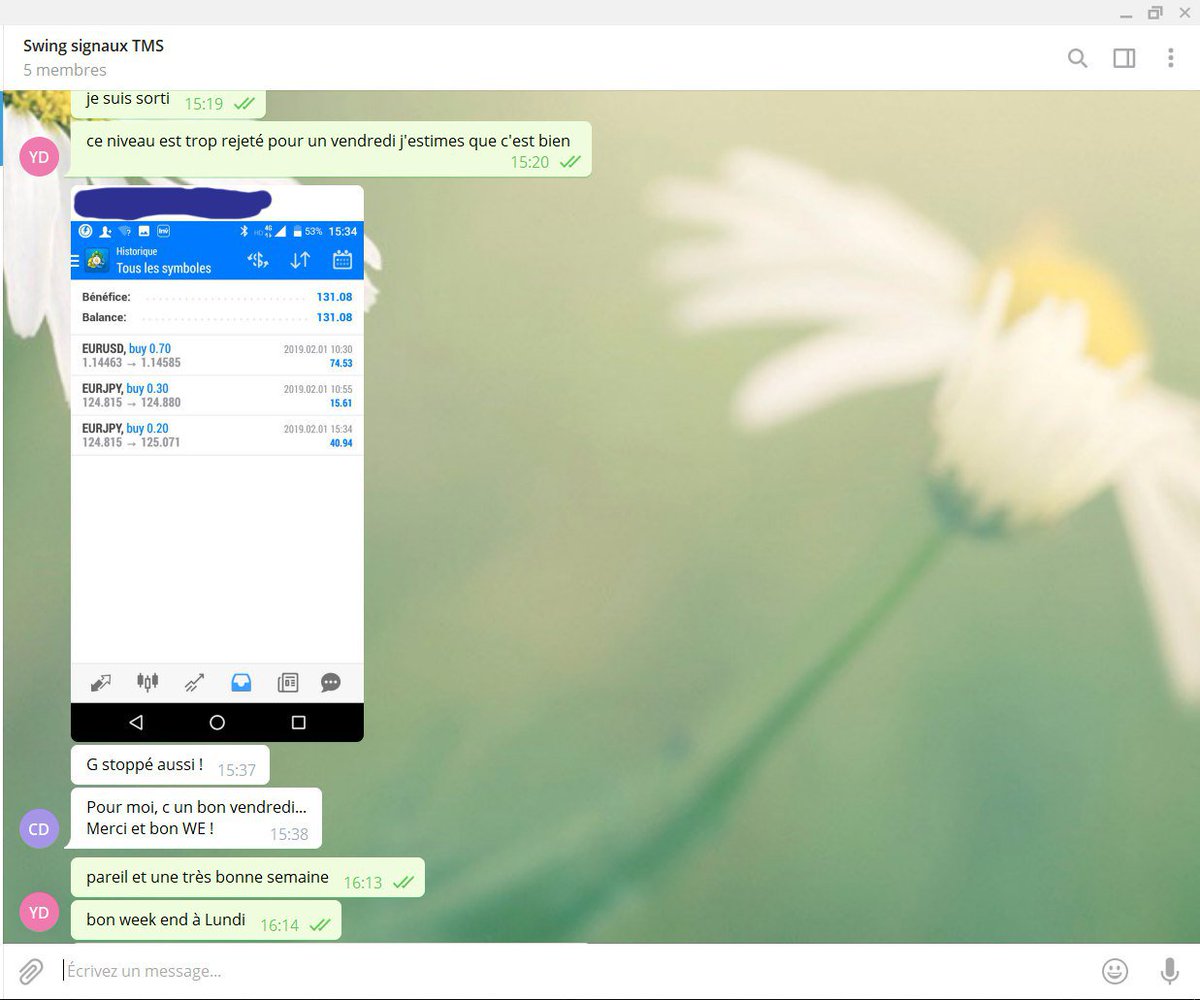
Task: Select the message Pour moi, c un bon vendredi
Action: click(x=196, y=818)
